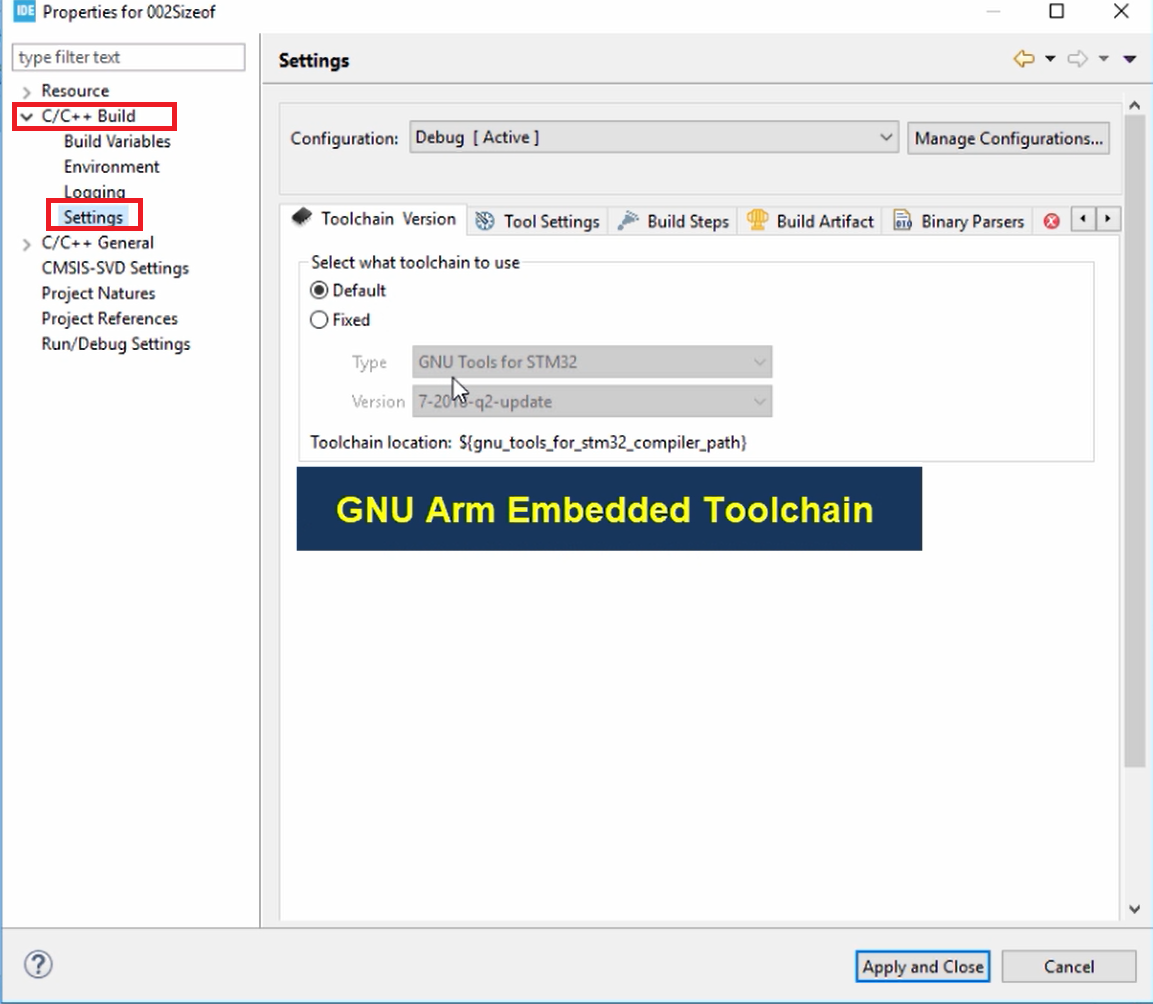Viewport: 1153px width, 1004px height.
Task: Click the Help question mark icon
Action: point(38,964)
